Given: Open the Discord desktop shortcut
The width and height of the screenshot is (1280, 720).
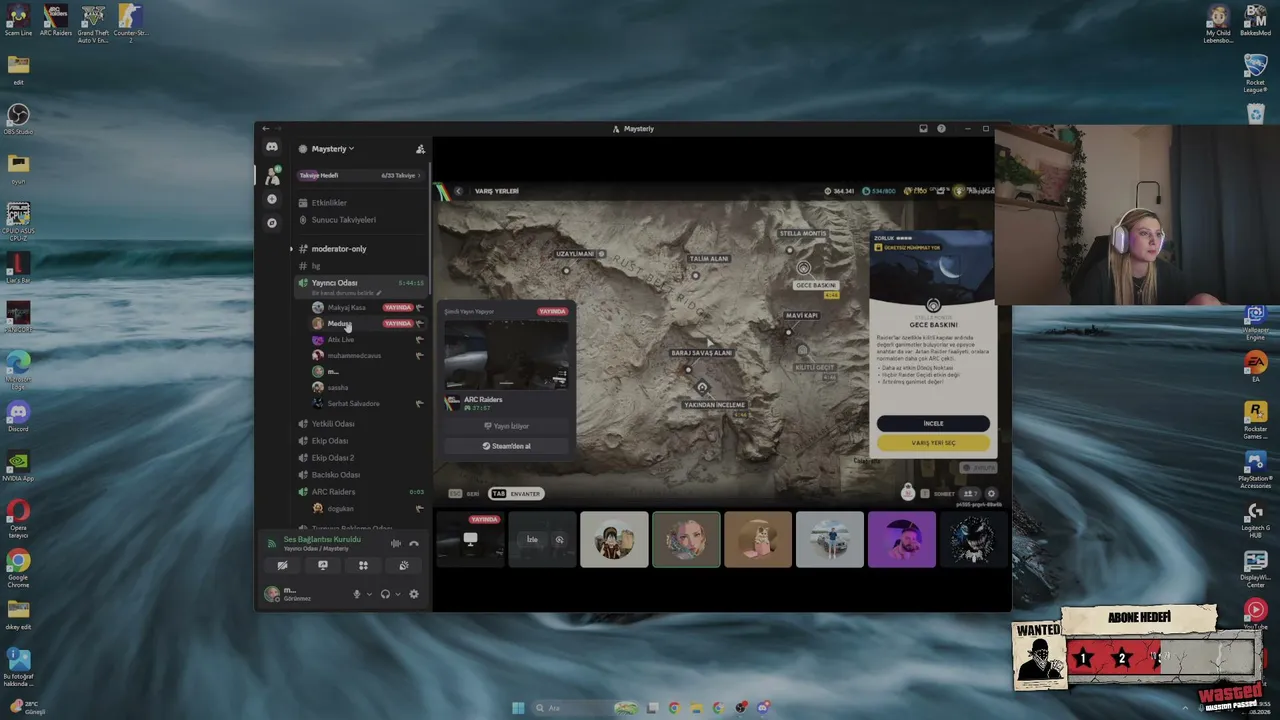Looking at the screenshot, I should pos(18,416).
